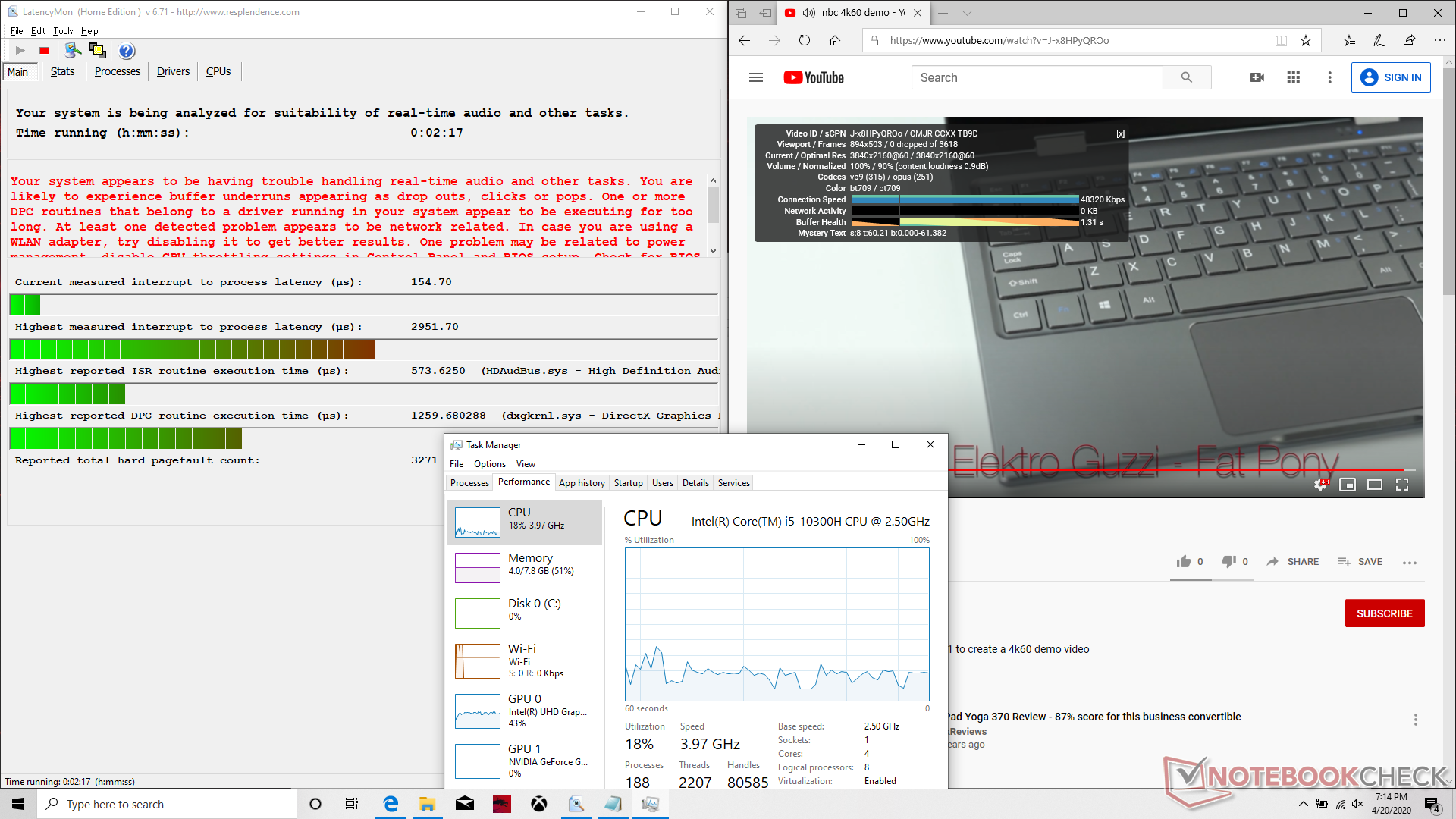This screenshot has height=819, width=1456.
Task: Open the YouTube apps grid icon
Action: point(1294,77)
